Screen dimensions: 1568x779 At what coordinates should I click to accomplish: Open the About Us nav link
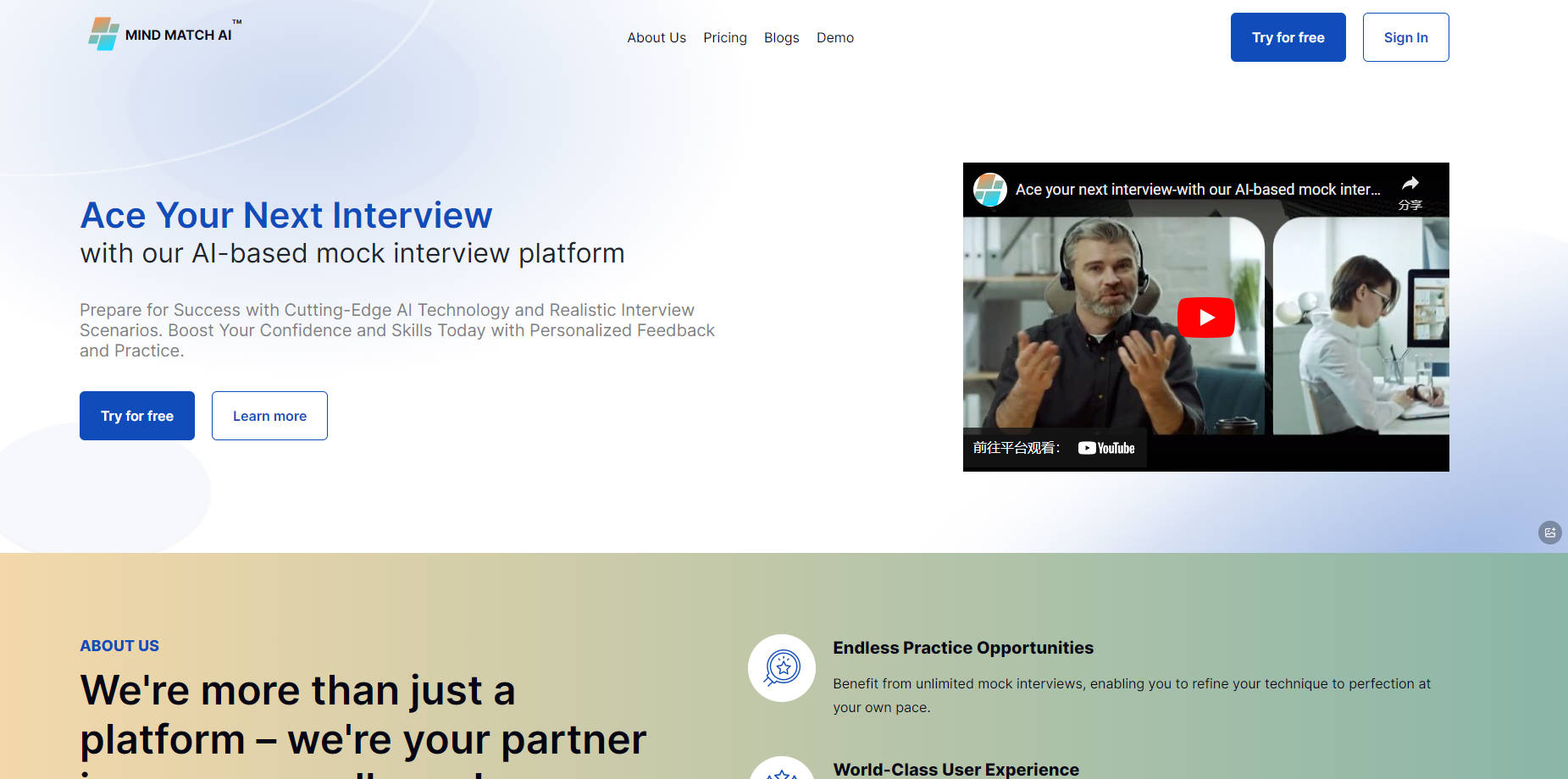click(x=657, y=37)
